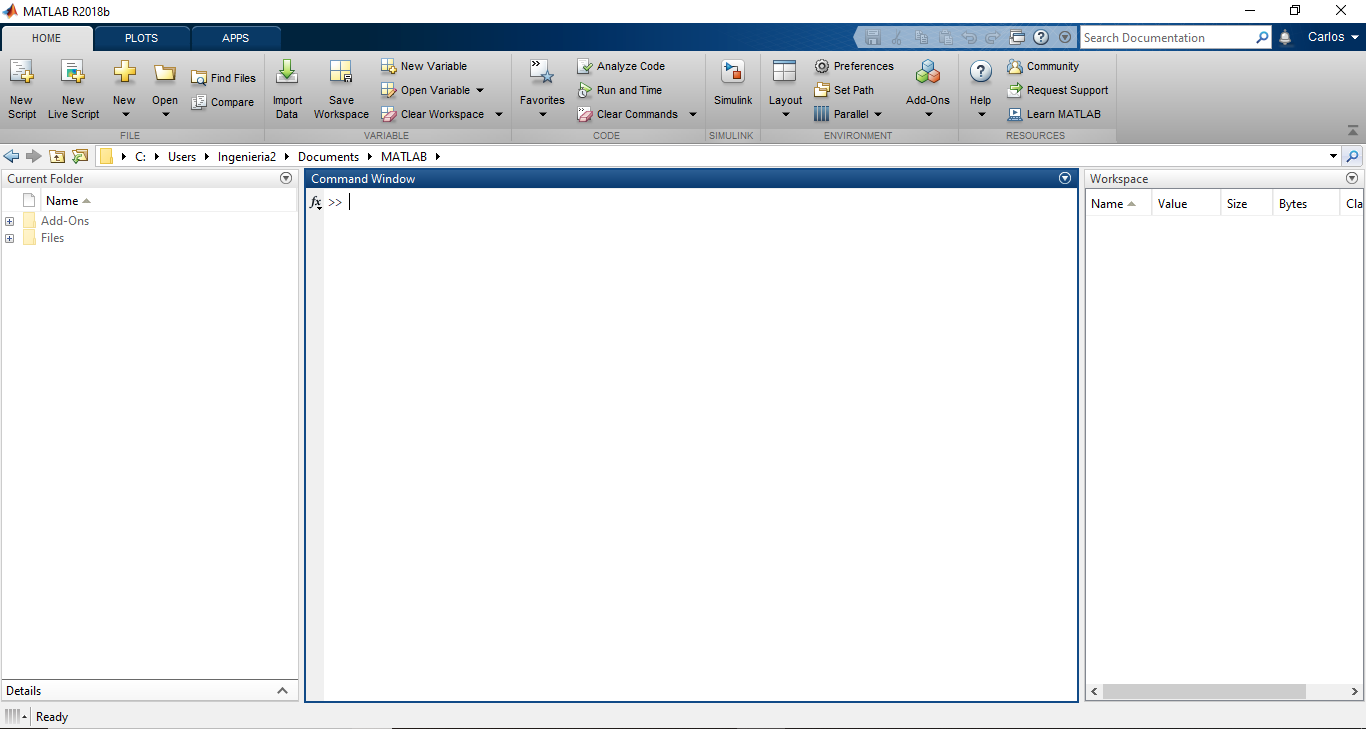Launch Simulink

pos(733,84)
